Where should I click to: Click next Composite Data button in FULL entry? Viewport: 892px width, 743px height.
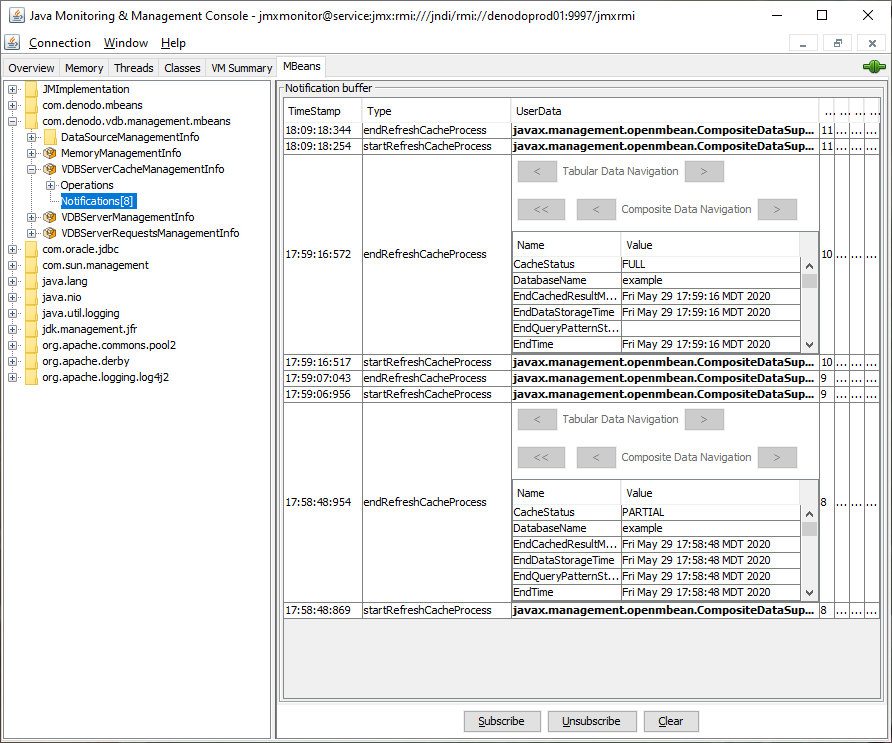point(777,209)
